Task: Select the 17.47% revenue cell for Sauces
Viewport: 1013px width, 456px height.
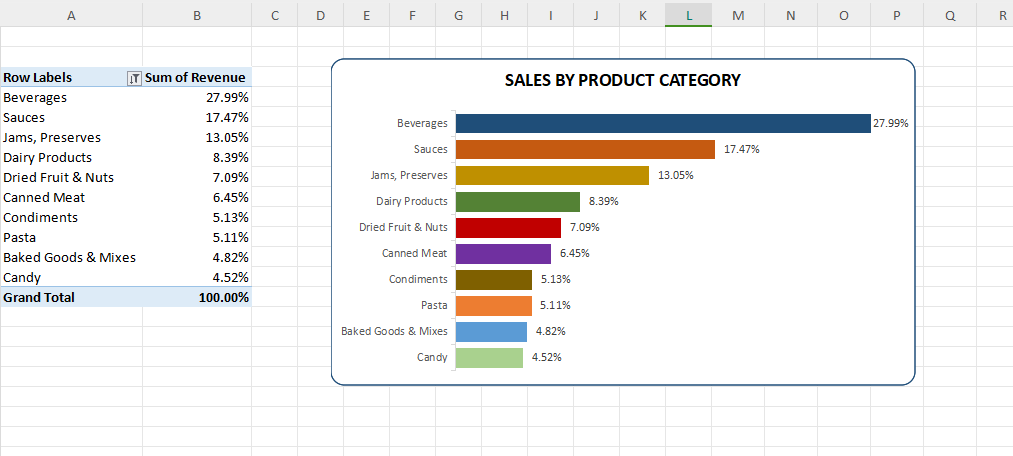Action: pos(227,117)
